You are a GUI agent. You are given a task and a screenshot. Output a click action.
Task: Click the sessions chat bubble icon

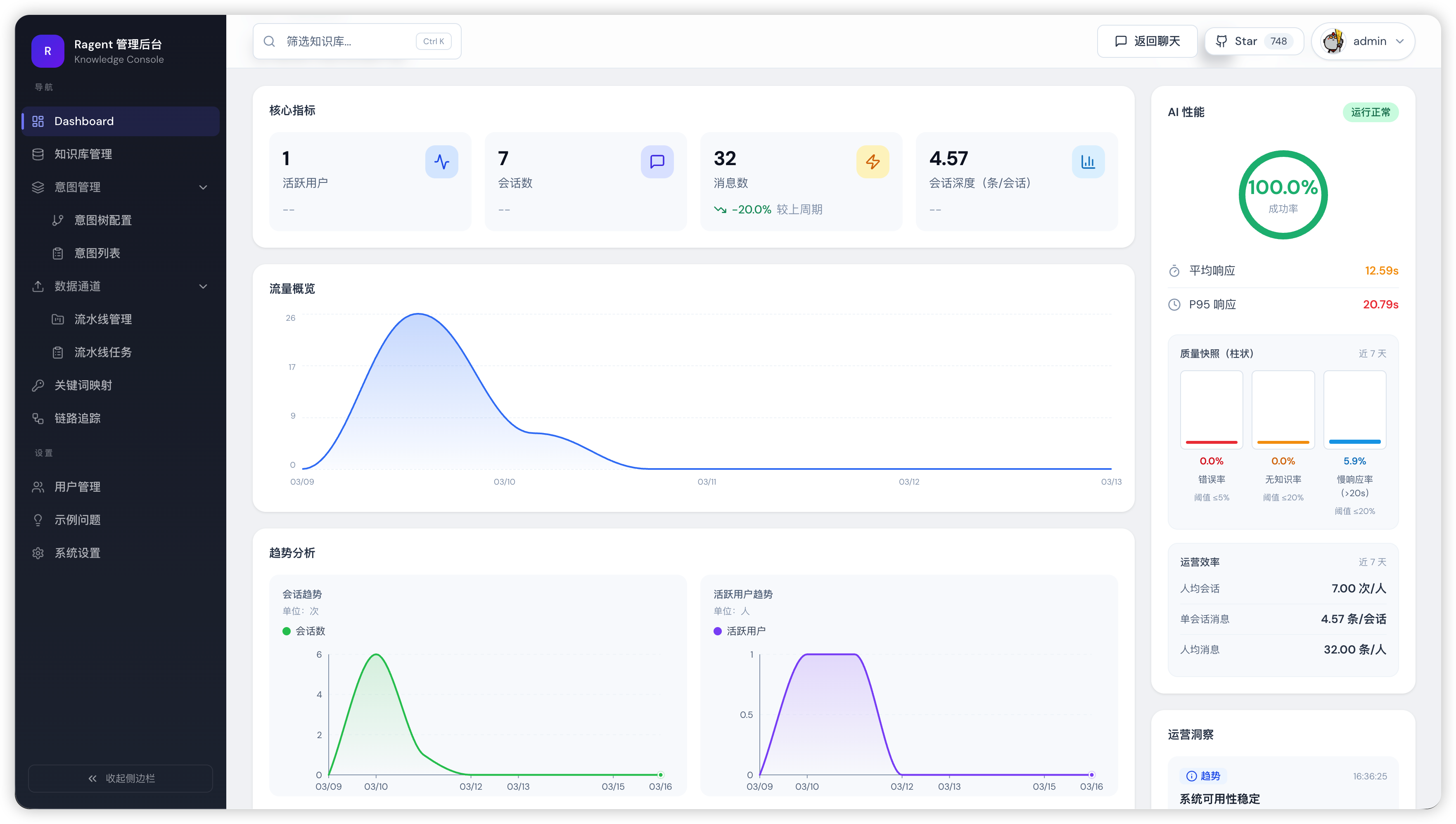(657, 162)
